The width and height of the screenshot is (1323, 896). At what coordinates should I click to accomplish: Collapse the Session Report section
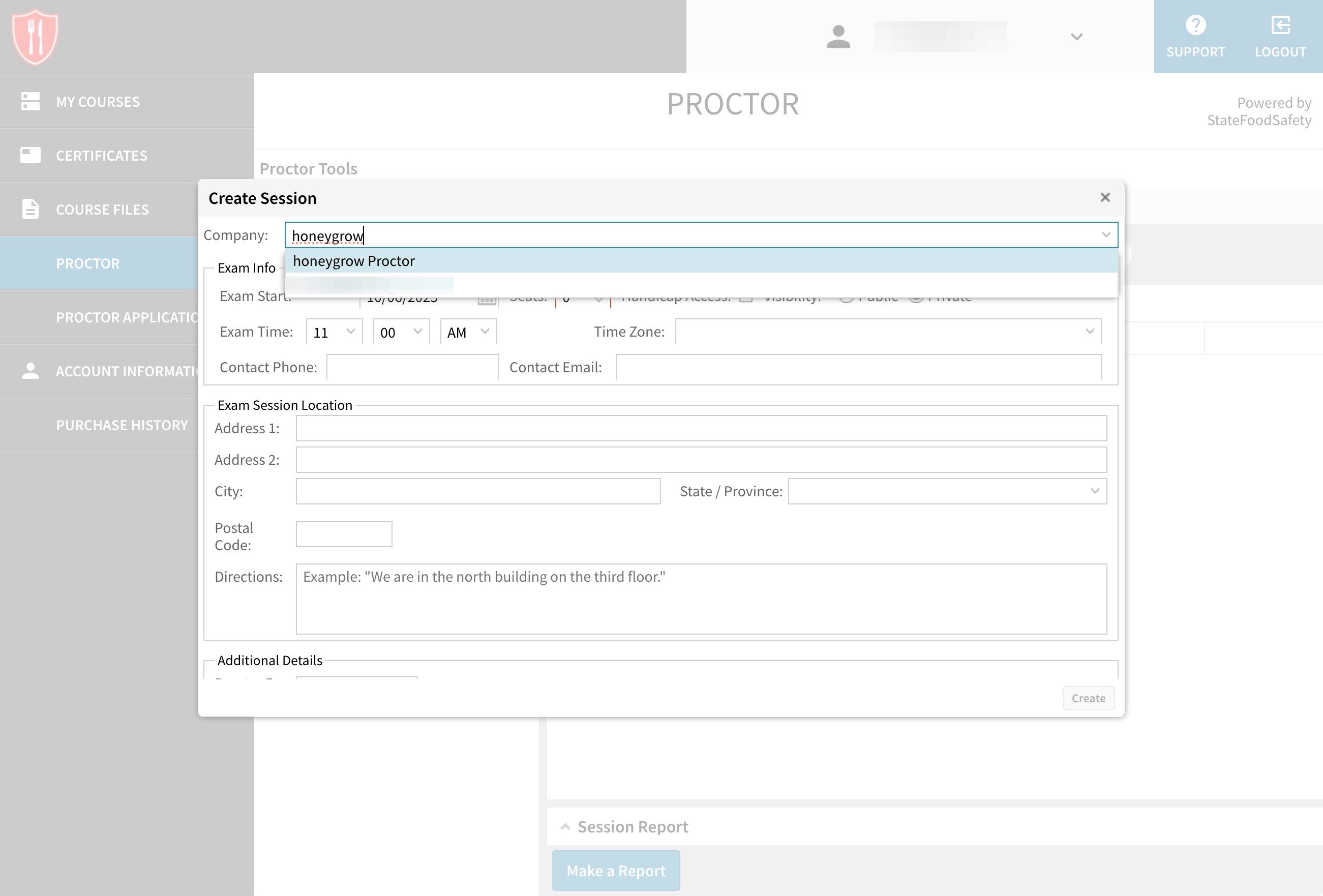click(565, 826)
